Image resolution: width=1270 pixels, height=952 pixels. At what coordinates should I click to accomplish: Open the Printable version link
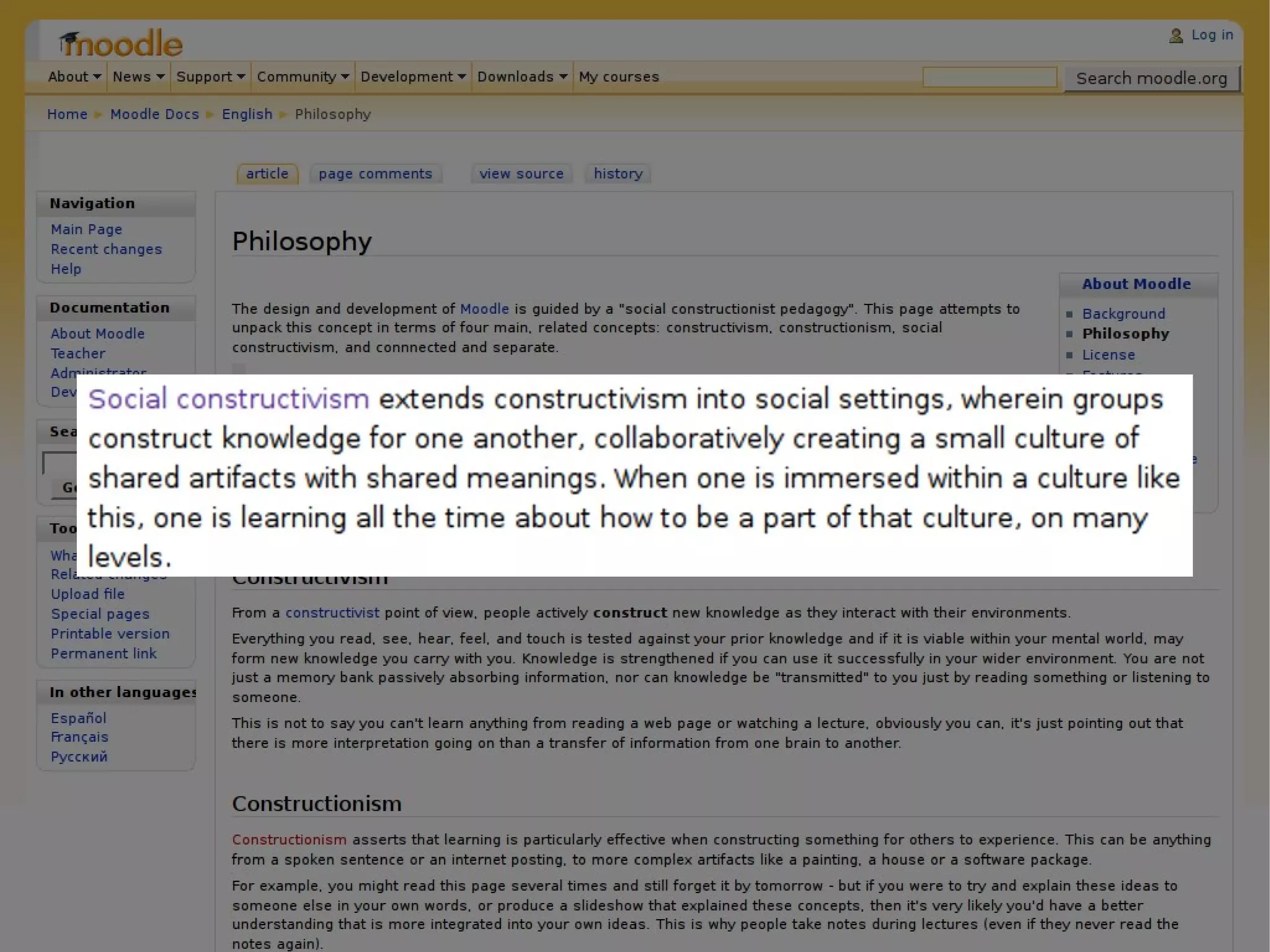coord(110,634)
